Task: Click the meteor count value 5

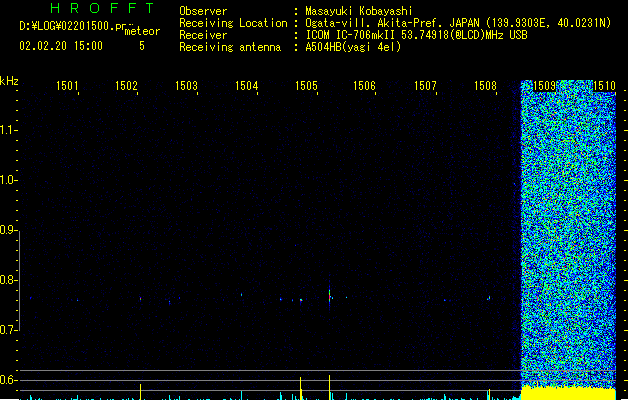Action: point(142,46)
